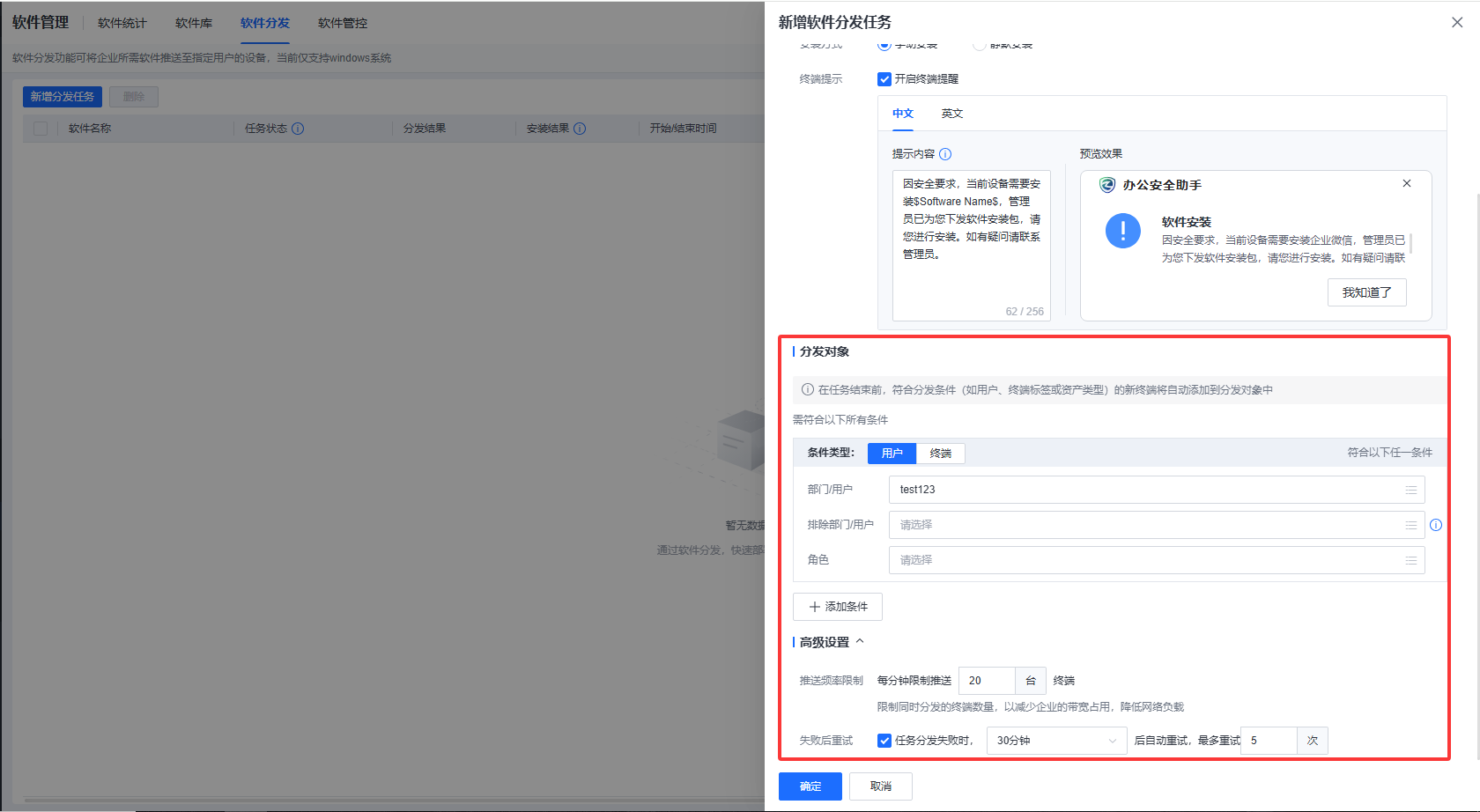This screenshot has width=1480, height=812.
Task: Click the 确定 button
Action: pyautogui.click(x=810, y=786)
